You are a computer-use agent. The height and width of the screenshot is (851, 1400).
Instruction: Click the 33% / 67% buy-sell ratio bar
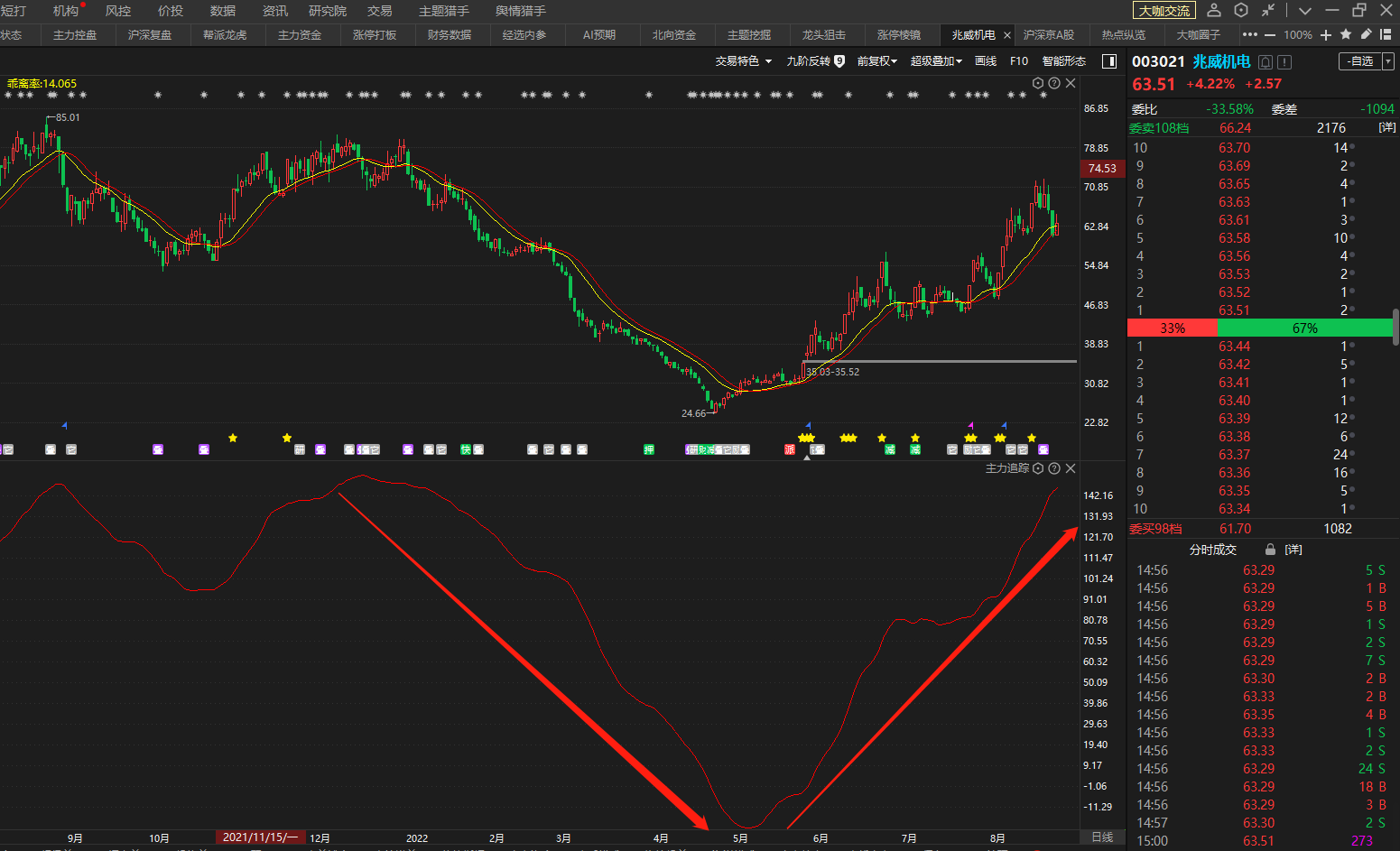coord(1260,328)
